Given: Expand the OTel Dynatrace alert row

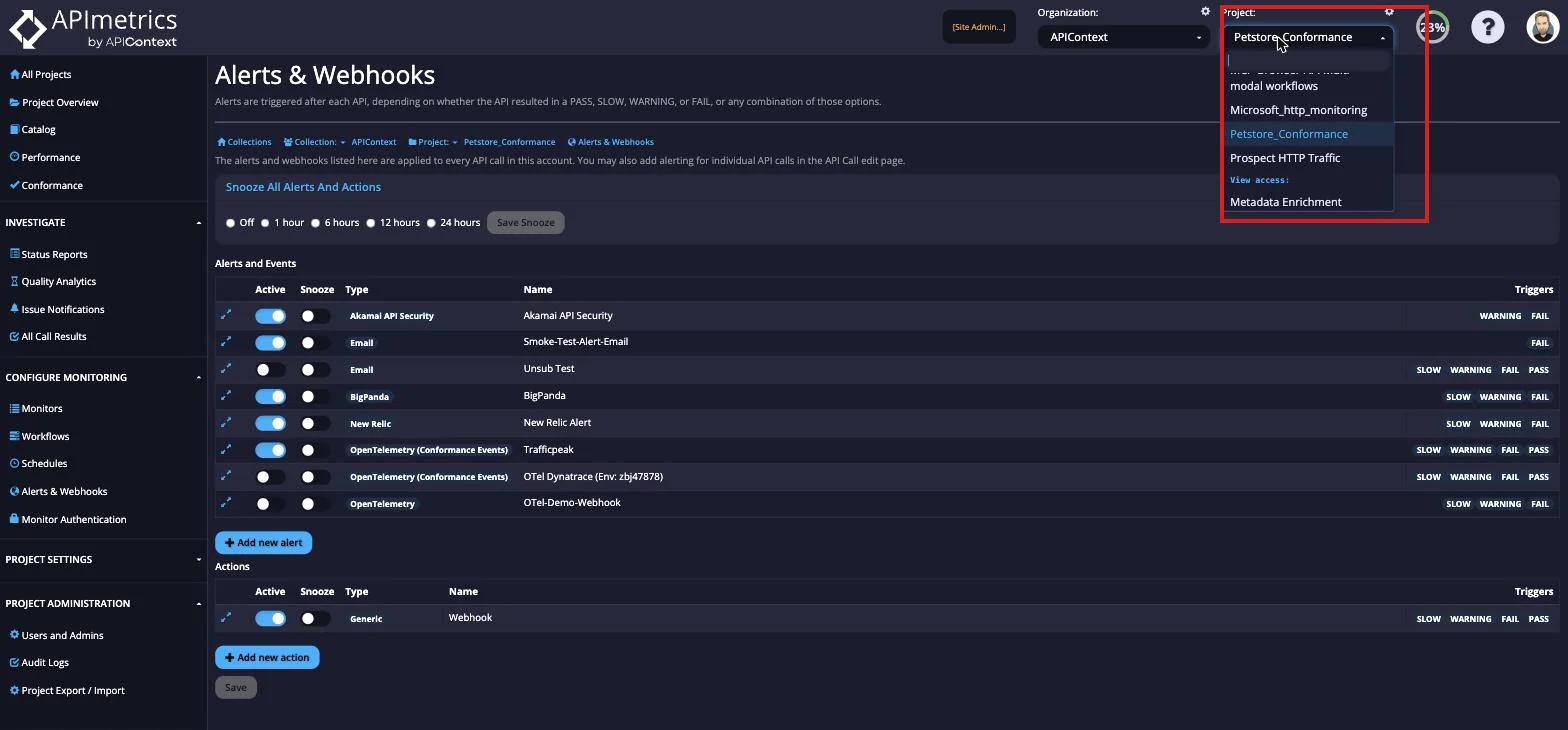Looking at the screenshot, I should click(226, 476).
